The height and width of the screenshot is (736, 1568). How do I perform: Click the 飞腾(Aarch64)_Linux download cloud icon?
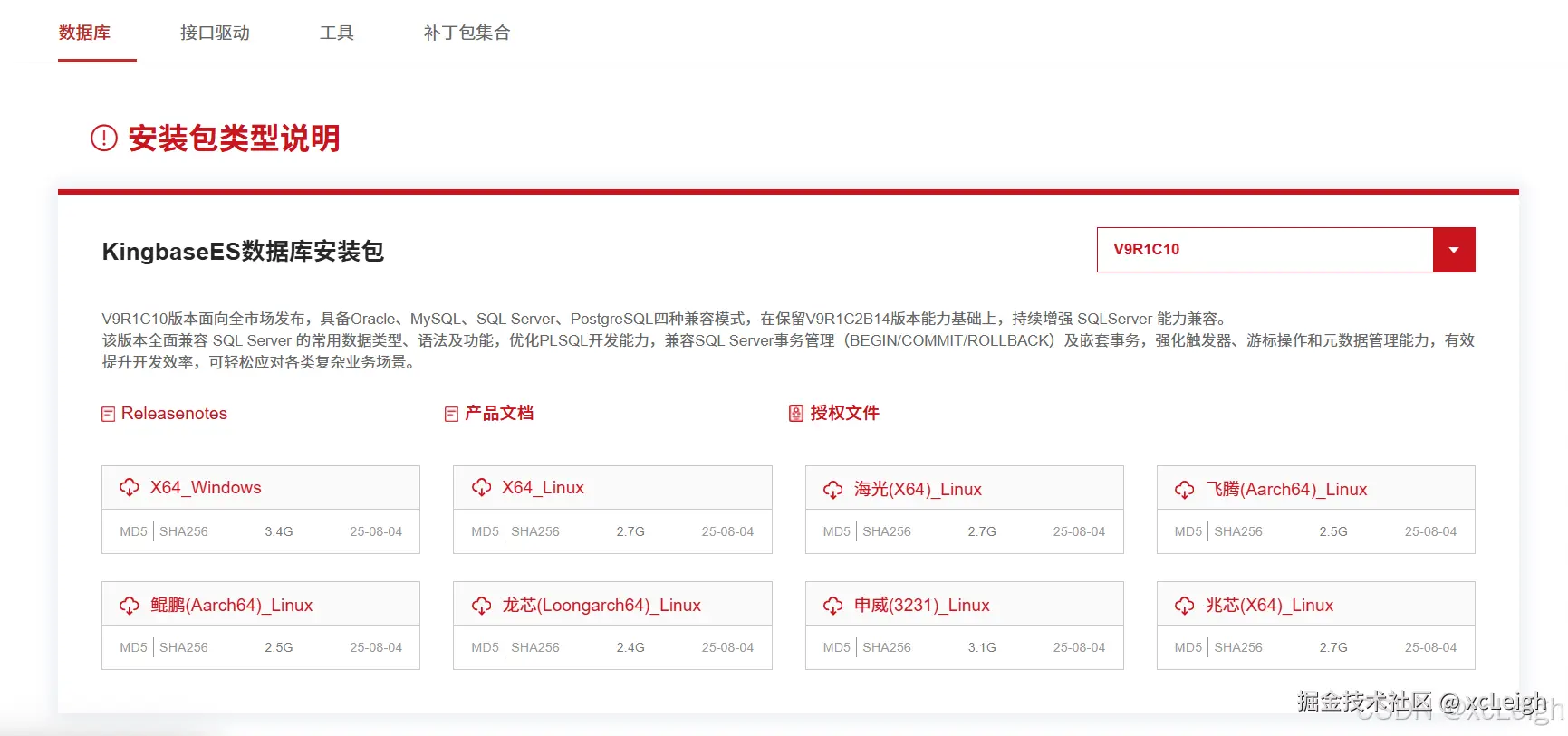(x=1184, y=489)
